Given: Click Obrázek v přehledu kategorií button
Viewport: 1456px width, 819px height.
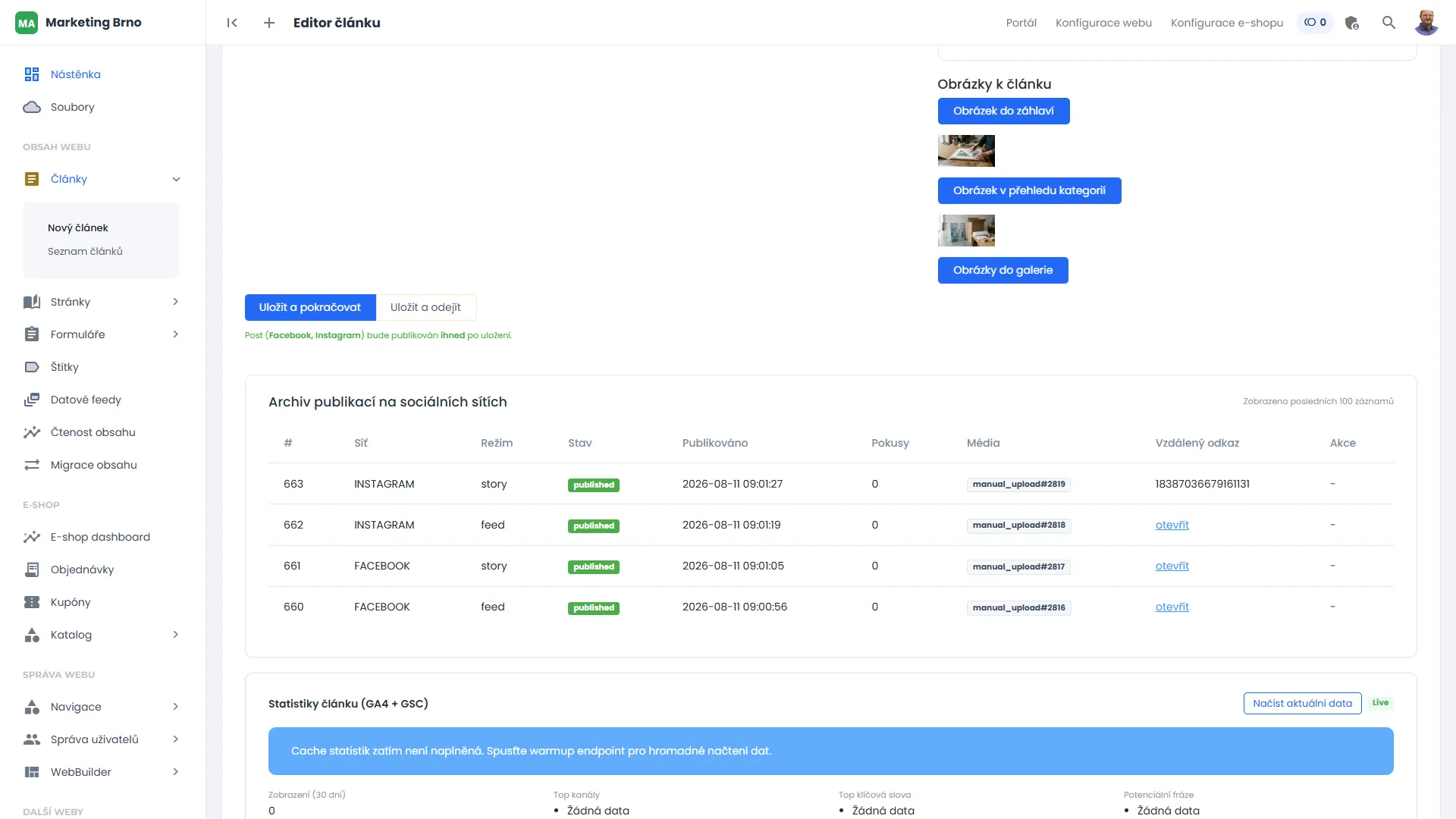Looking at the screenshot, I should tap(1029, 190).
